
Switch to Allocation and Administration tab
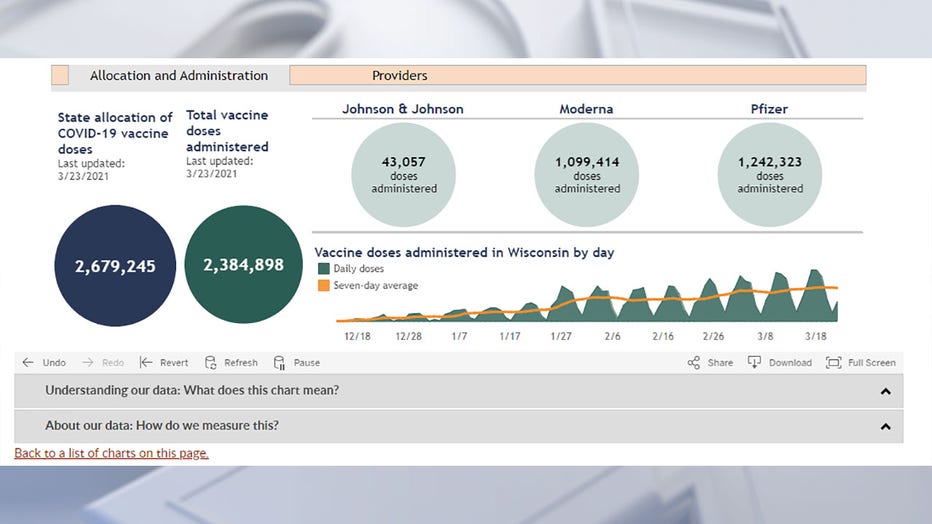[x=179, y=75]
